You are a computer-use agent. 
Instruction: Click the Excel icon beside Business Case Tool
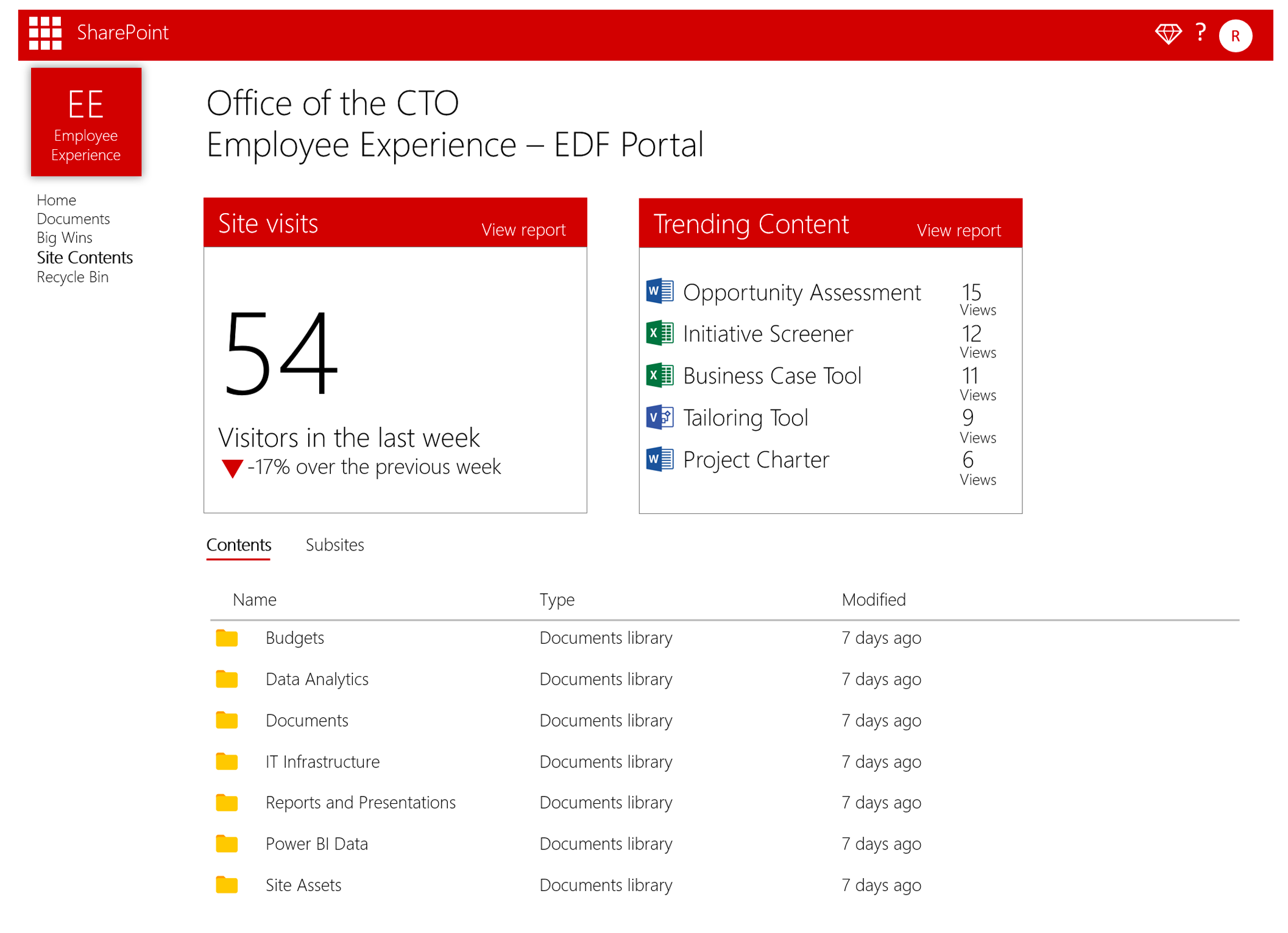659,375
